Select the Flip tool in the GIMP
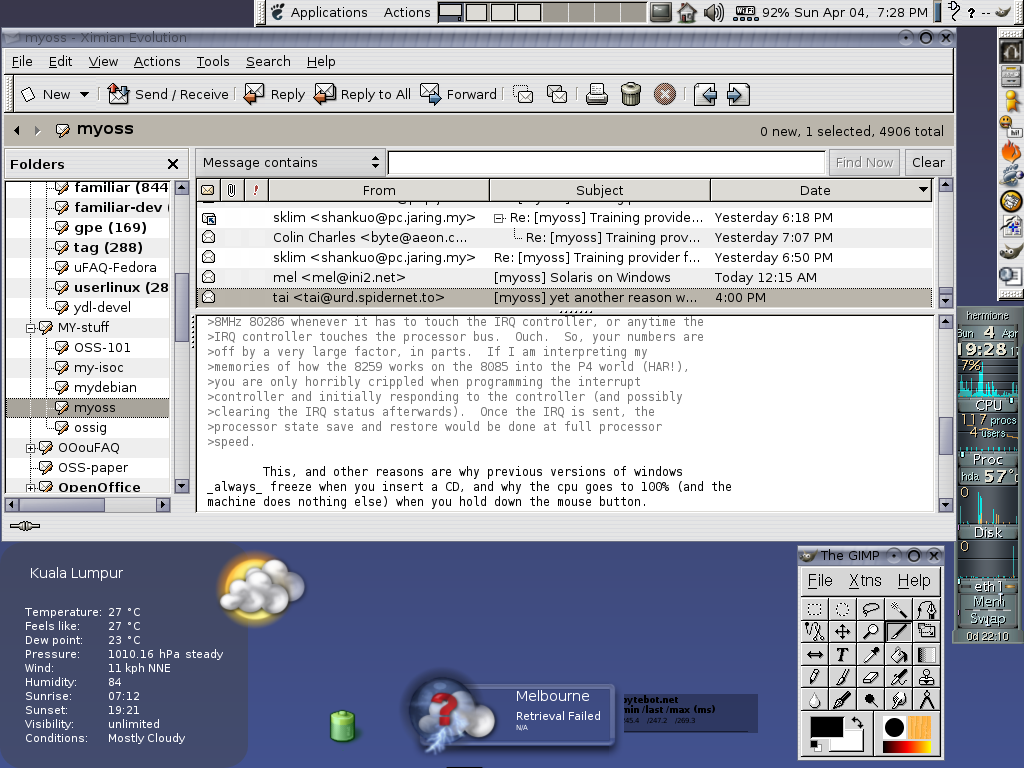 (x=814, y=654)
